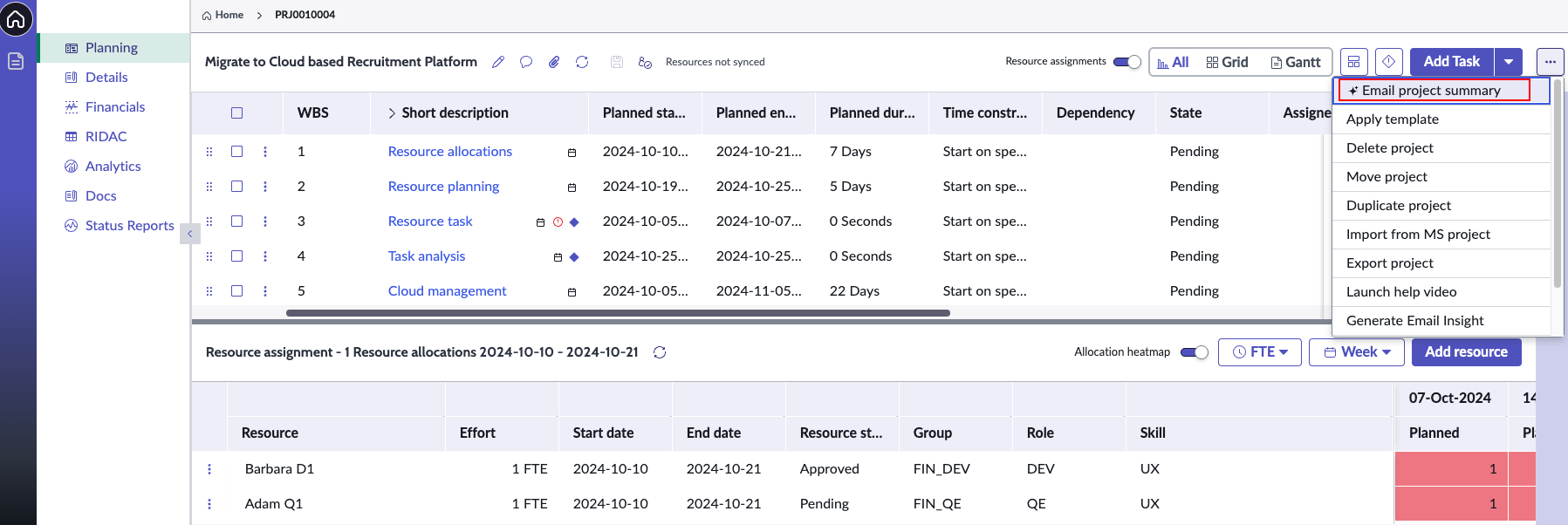The image size is (1568, 525).
Task: Open the Resource allocations task link
Action: point(450,152)
